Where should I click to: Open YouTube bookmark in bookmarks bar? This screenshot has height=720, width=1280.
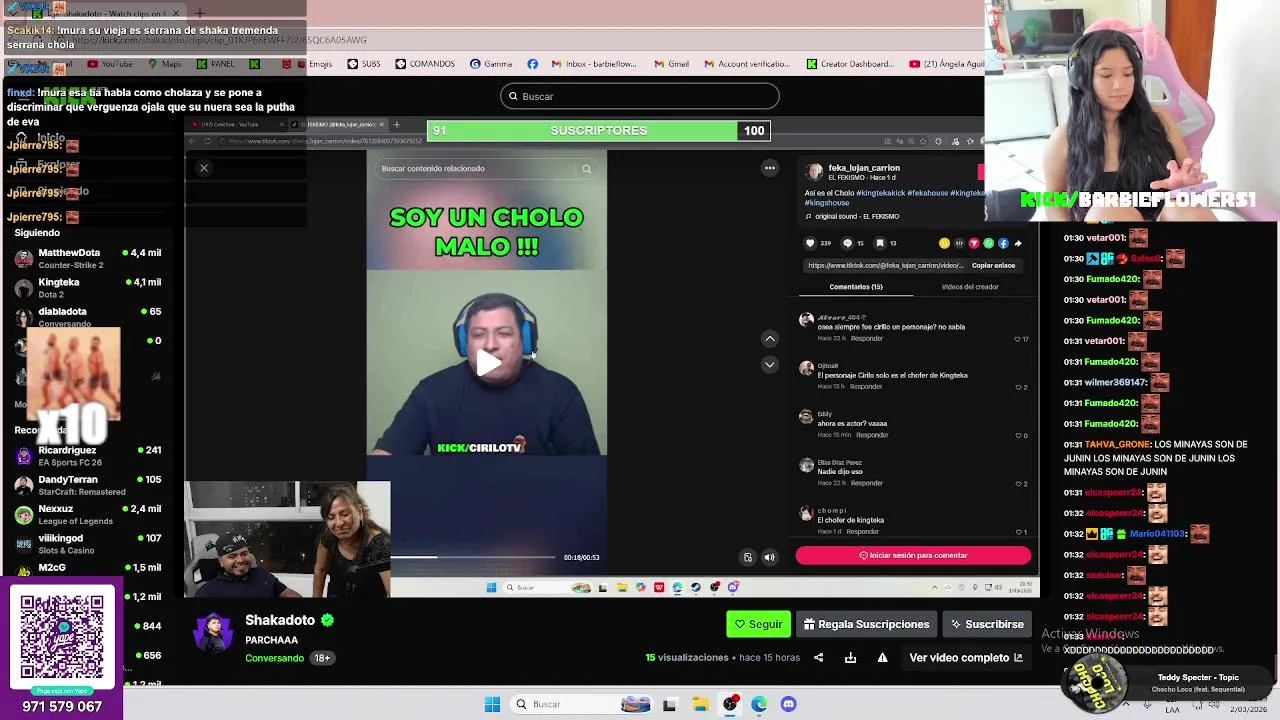110,64
